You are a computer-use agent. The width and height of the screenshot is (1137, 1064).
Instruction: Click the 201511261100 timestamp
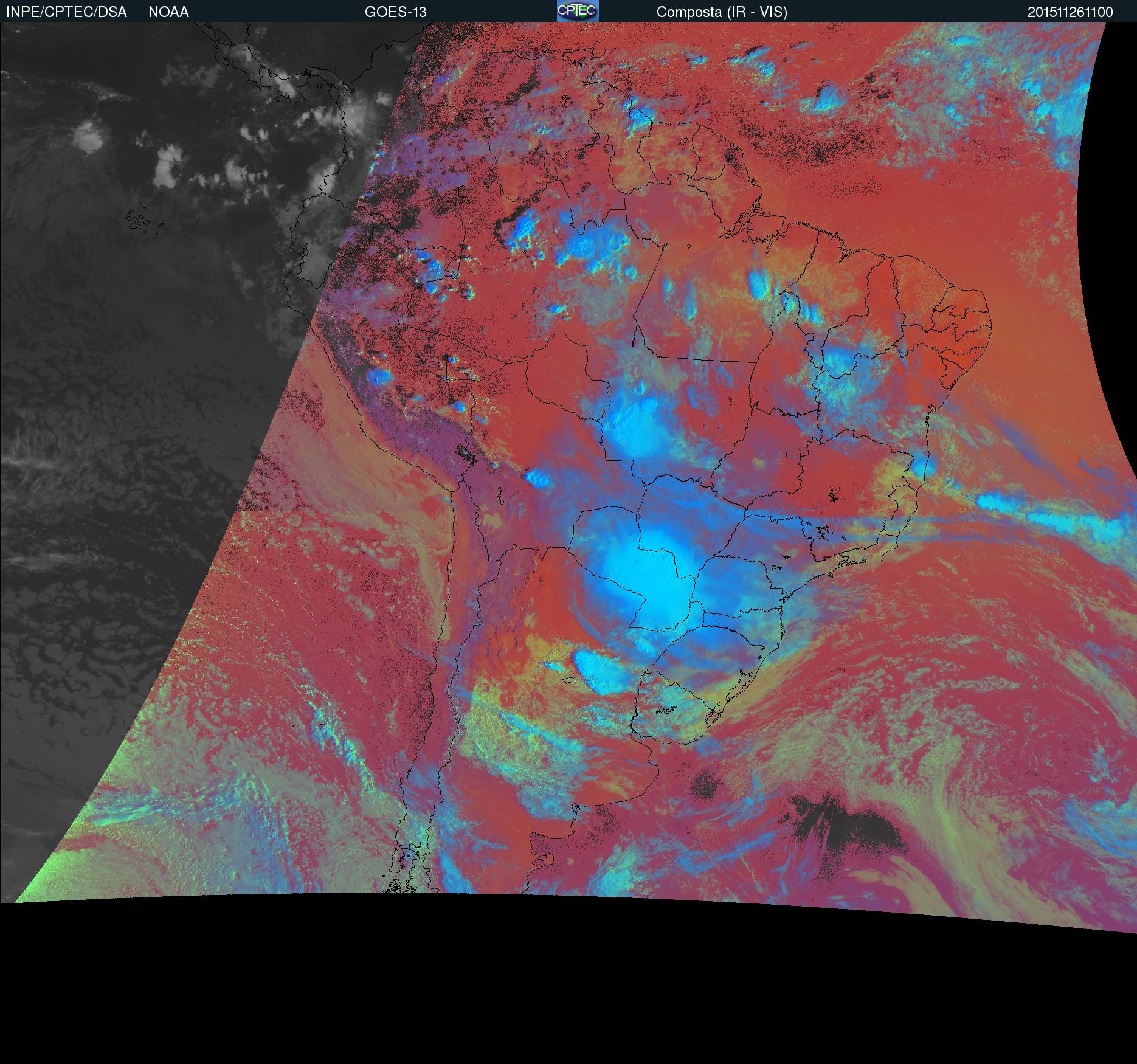click(x=1070, y=12)
